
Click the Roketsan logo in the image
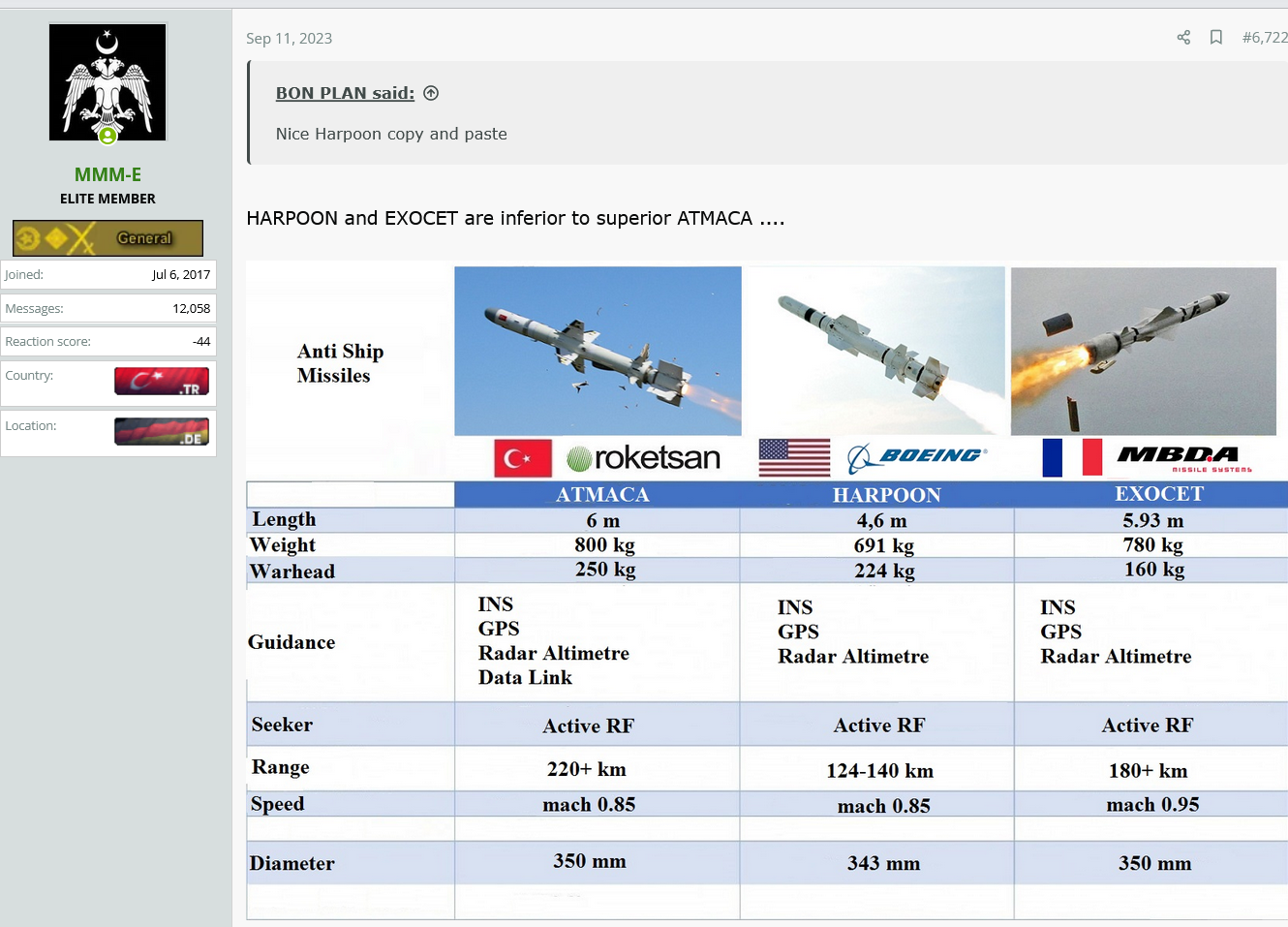pos(643,457)
